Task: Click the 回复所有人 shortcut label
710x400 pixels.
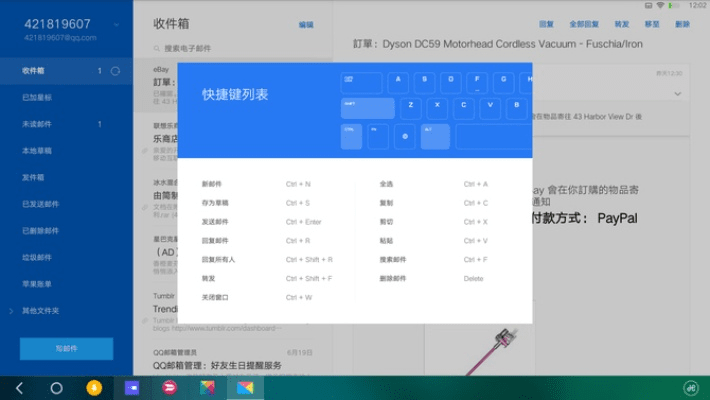Action: click(218, 260)
